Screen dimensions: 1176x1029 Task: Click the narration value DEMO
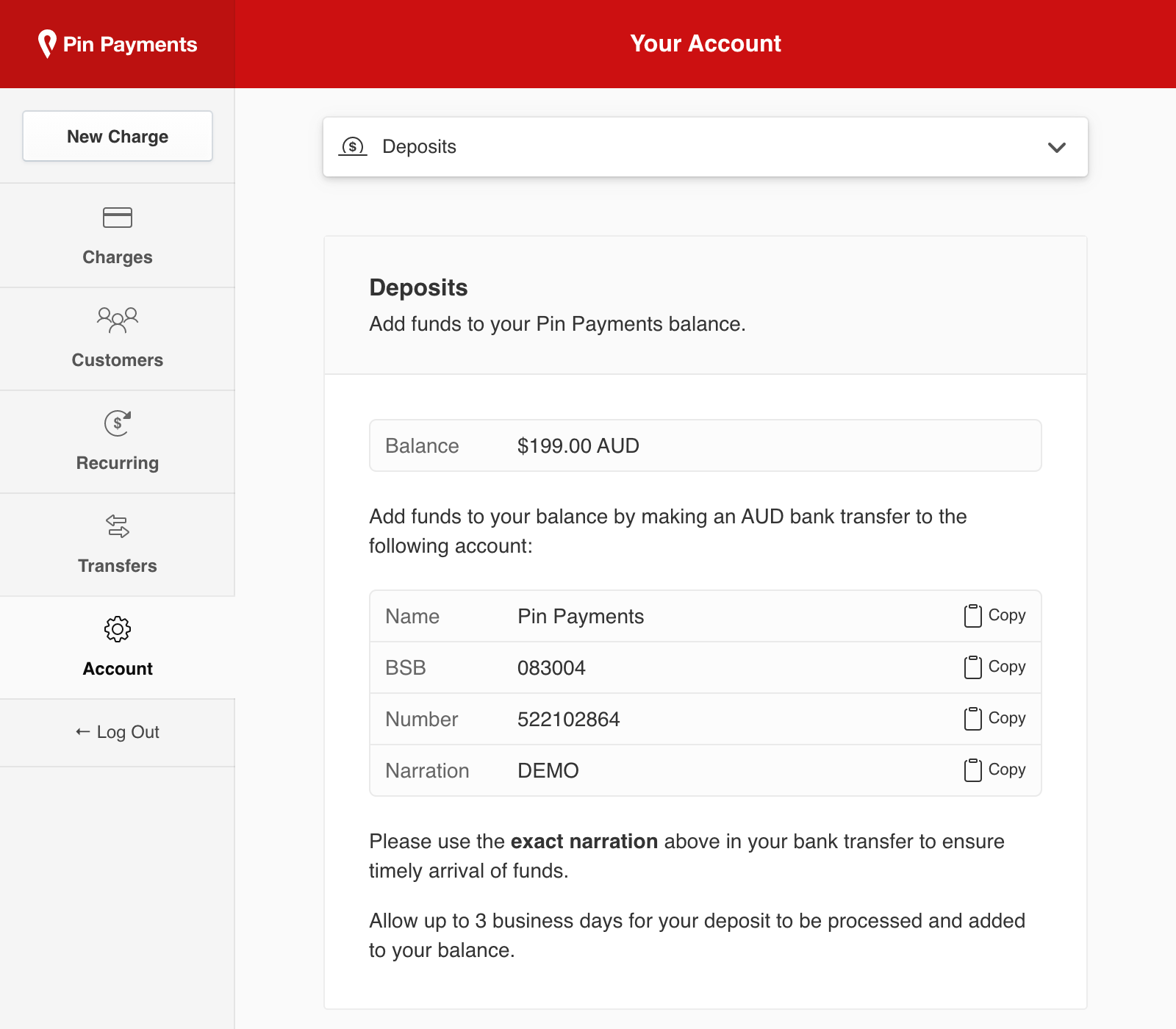point(548,770)
